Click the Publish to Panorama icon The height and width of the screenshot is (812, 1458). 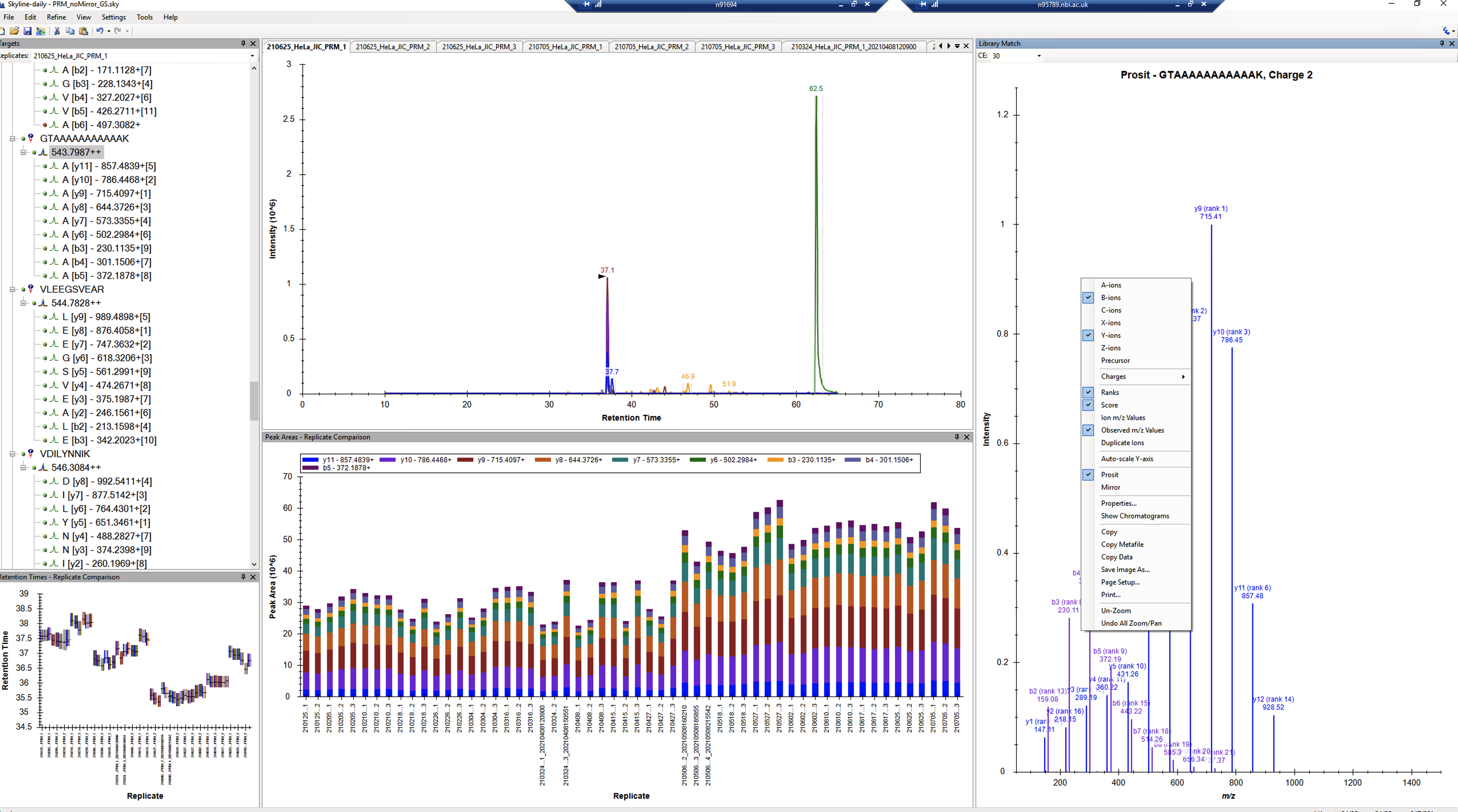pyautogui.click(x=41, y=31)
